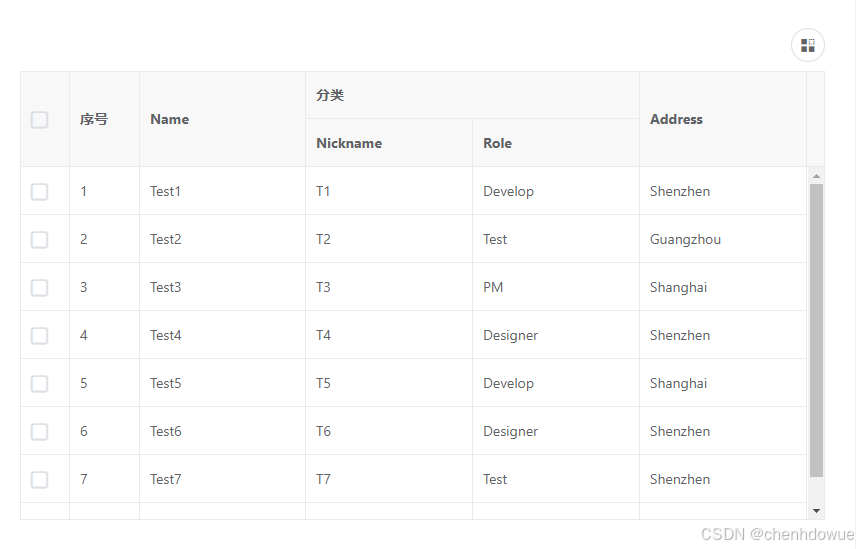Image resolution: width=858 pixels, height=549 pixels.
Task: Click sequence number 2 cell
Action: (105, 239)
